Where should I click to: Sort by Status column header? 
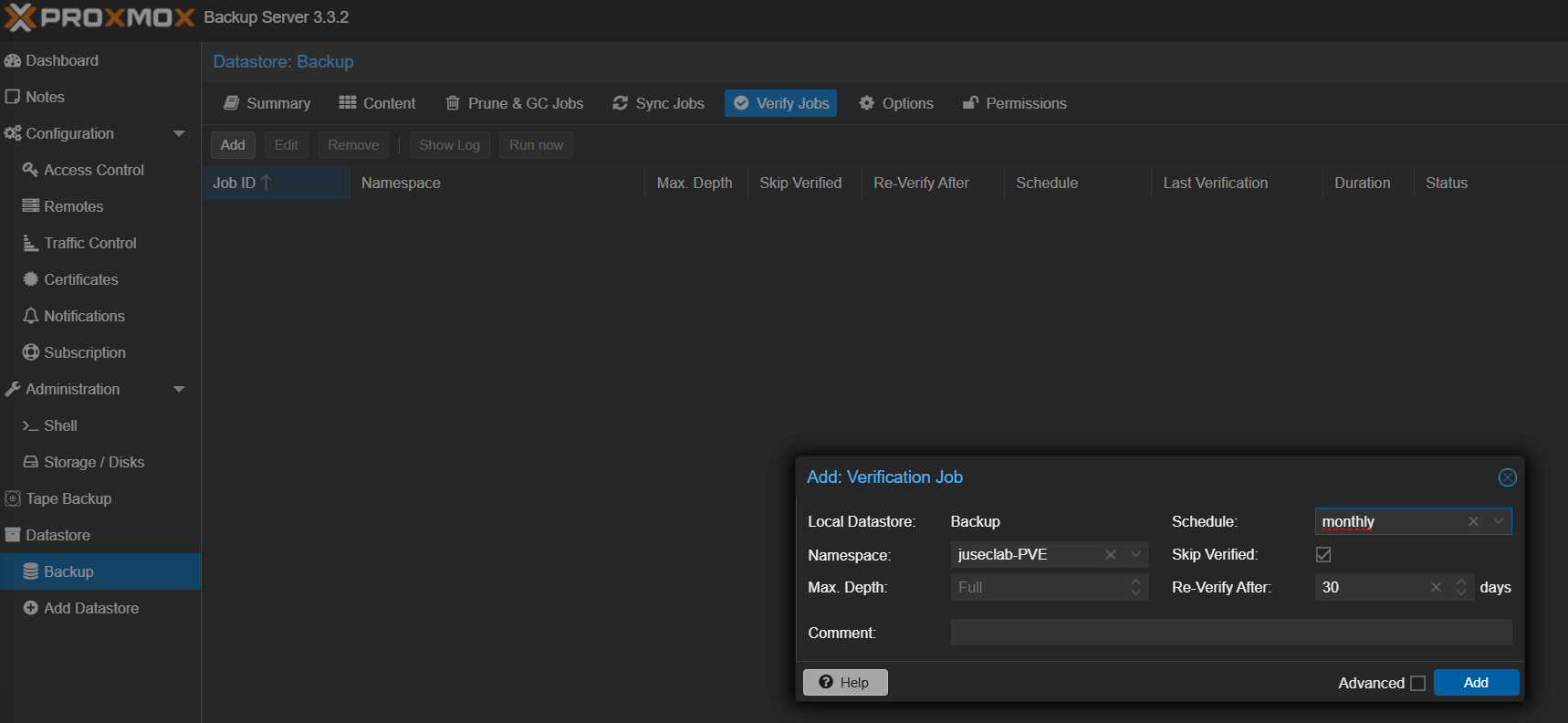[x=1490, y=183]
